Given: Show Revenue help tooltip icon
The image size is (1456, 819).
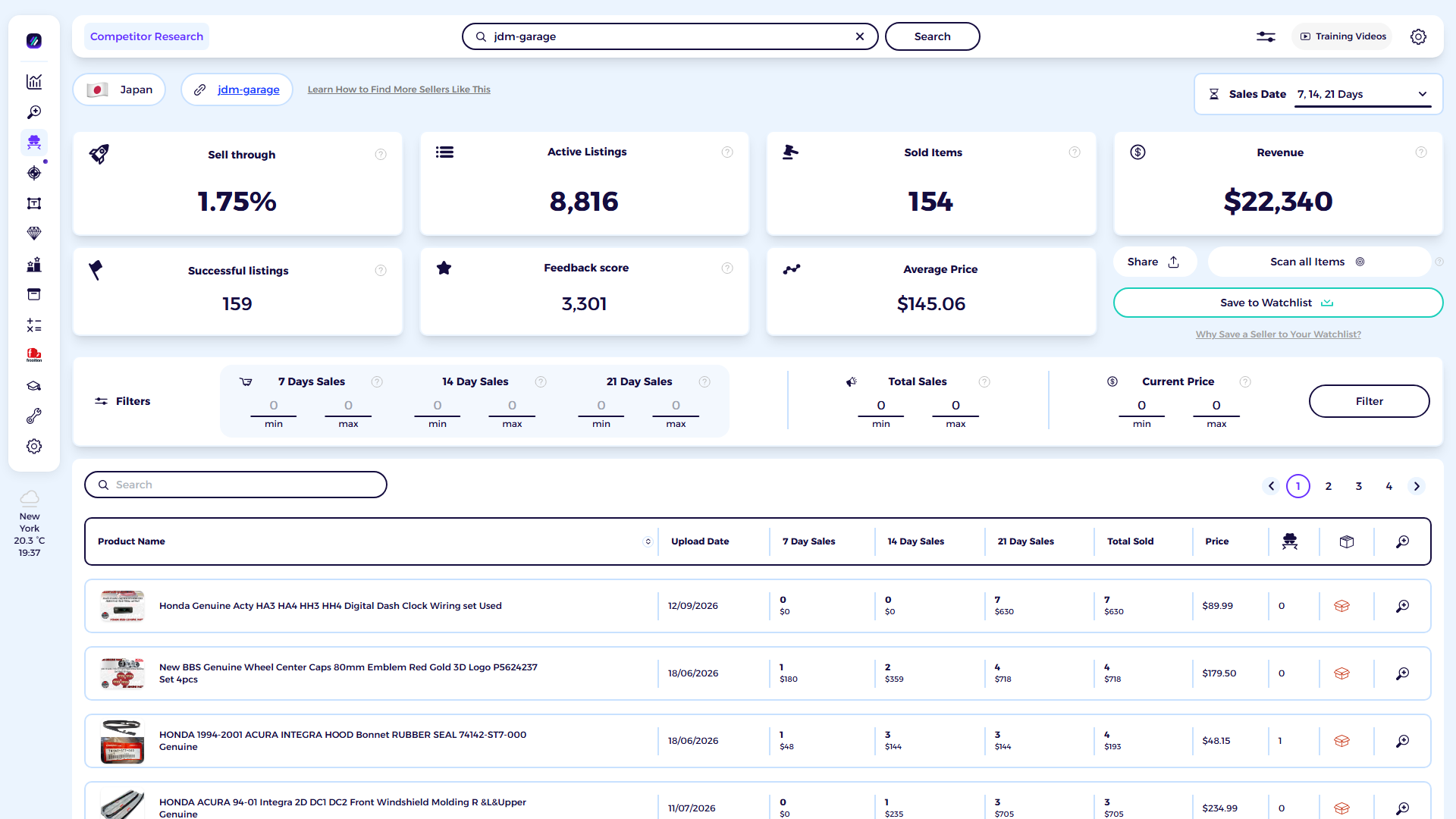Looking at the screenshot, I should tap(1421, 152).
